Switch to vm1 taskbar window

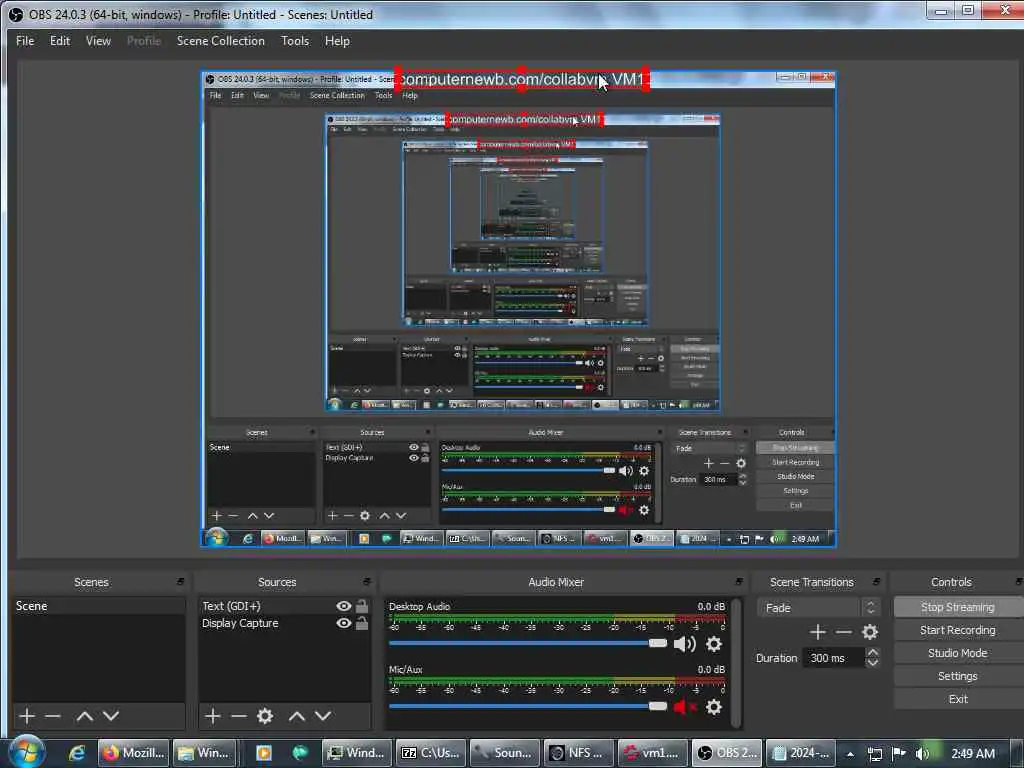tap(654, 753)
